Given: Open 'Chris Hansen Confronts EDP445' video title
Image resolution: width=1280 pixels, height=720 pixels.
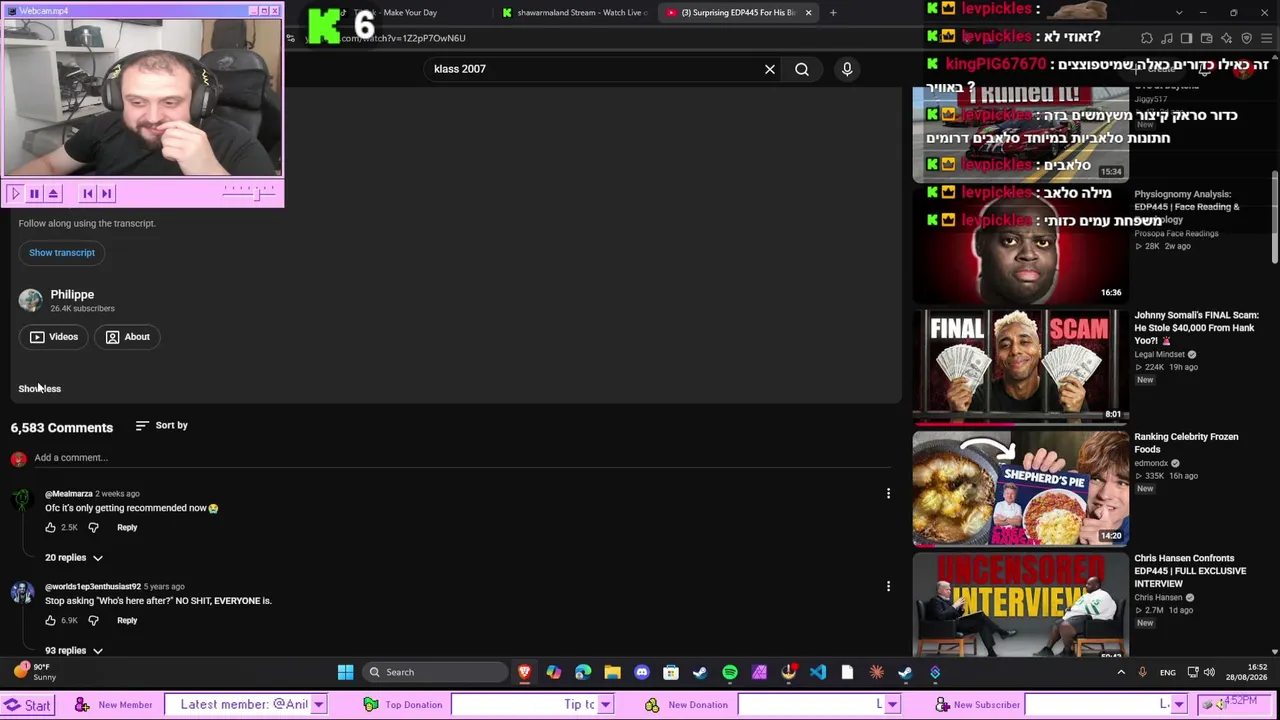Looking at the screenshot, I should coord(1190,571).
